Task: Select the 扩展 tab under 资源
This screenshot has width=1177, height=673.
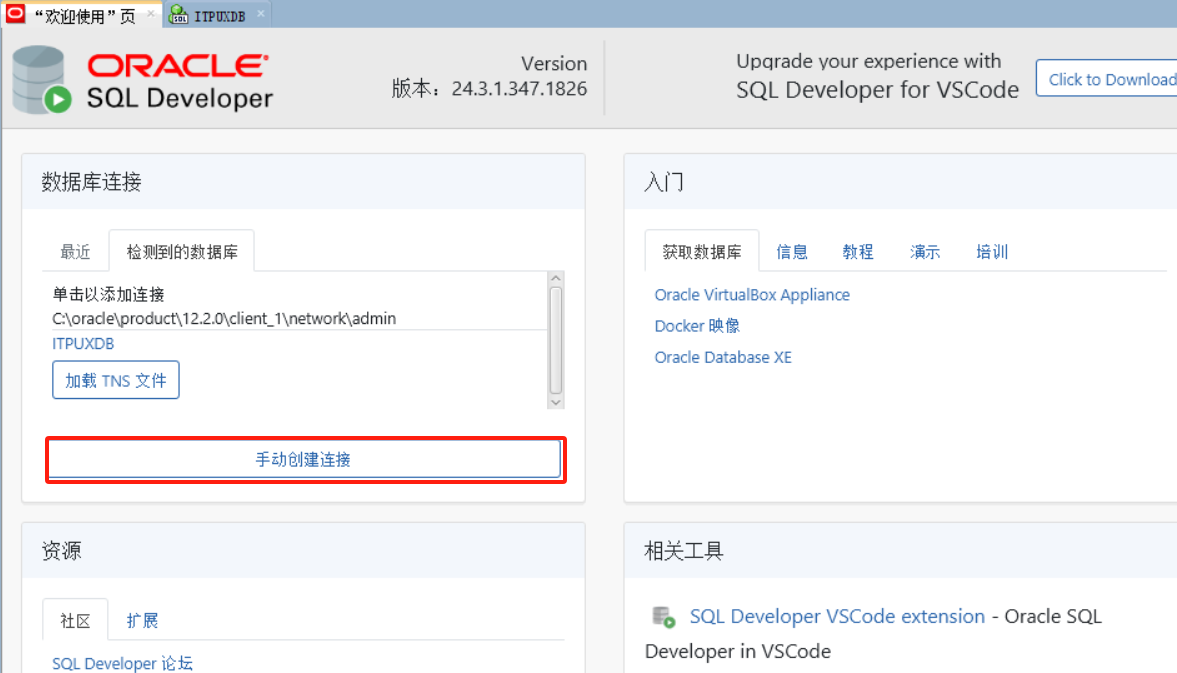Action: click(x=142, y=620)
